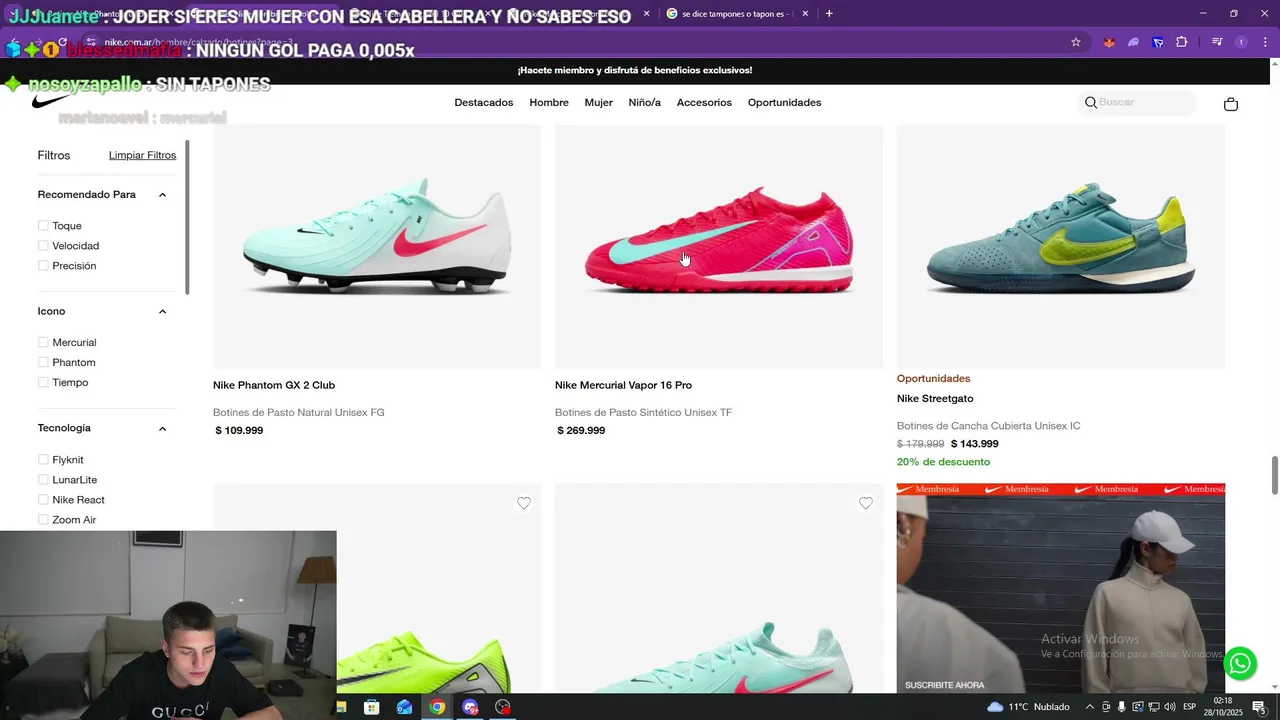This screenshot has width=1280, height=720.
Task: Collapse the Tecnología filter section
Action: 162,429
